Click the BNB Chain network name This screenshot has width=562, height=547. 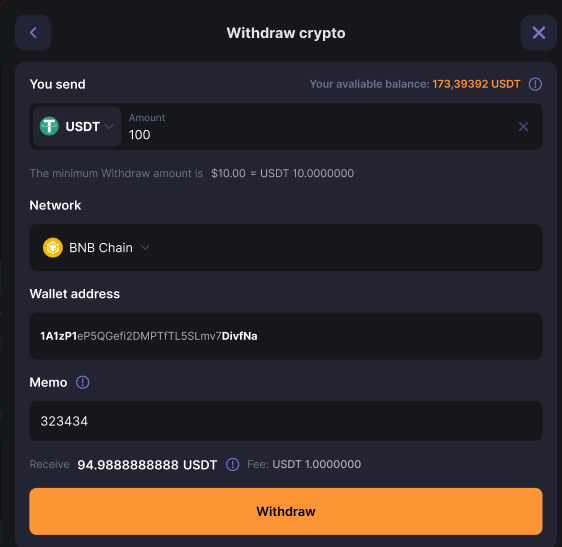click(x=101, y=248)
